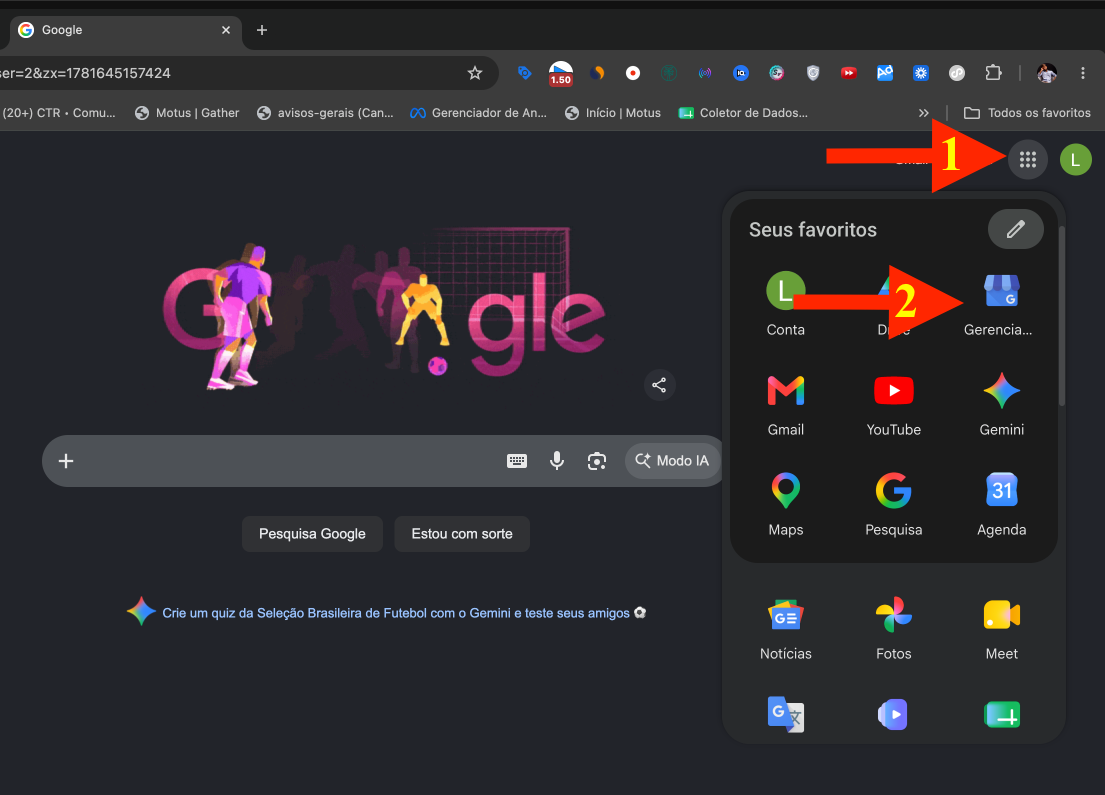Open the Todos os favoritos folder

click(x=1027, y=113)
